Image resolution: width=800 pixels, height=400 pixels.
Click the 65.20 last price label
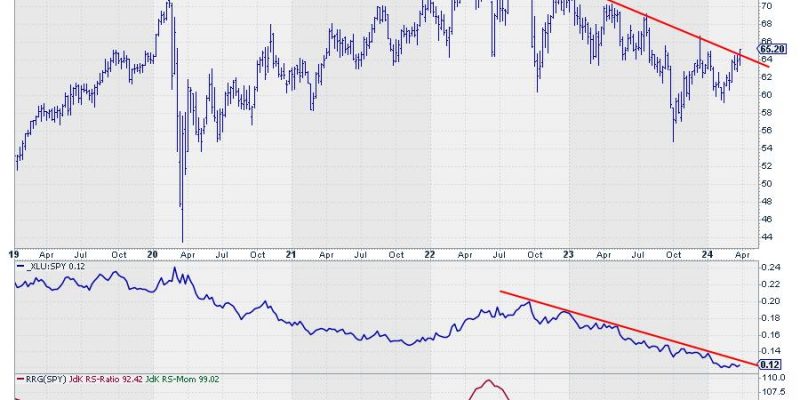[x=771, y=49]
